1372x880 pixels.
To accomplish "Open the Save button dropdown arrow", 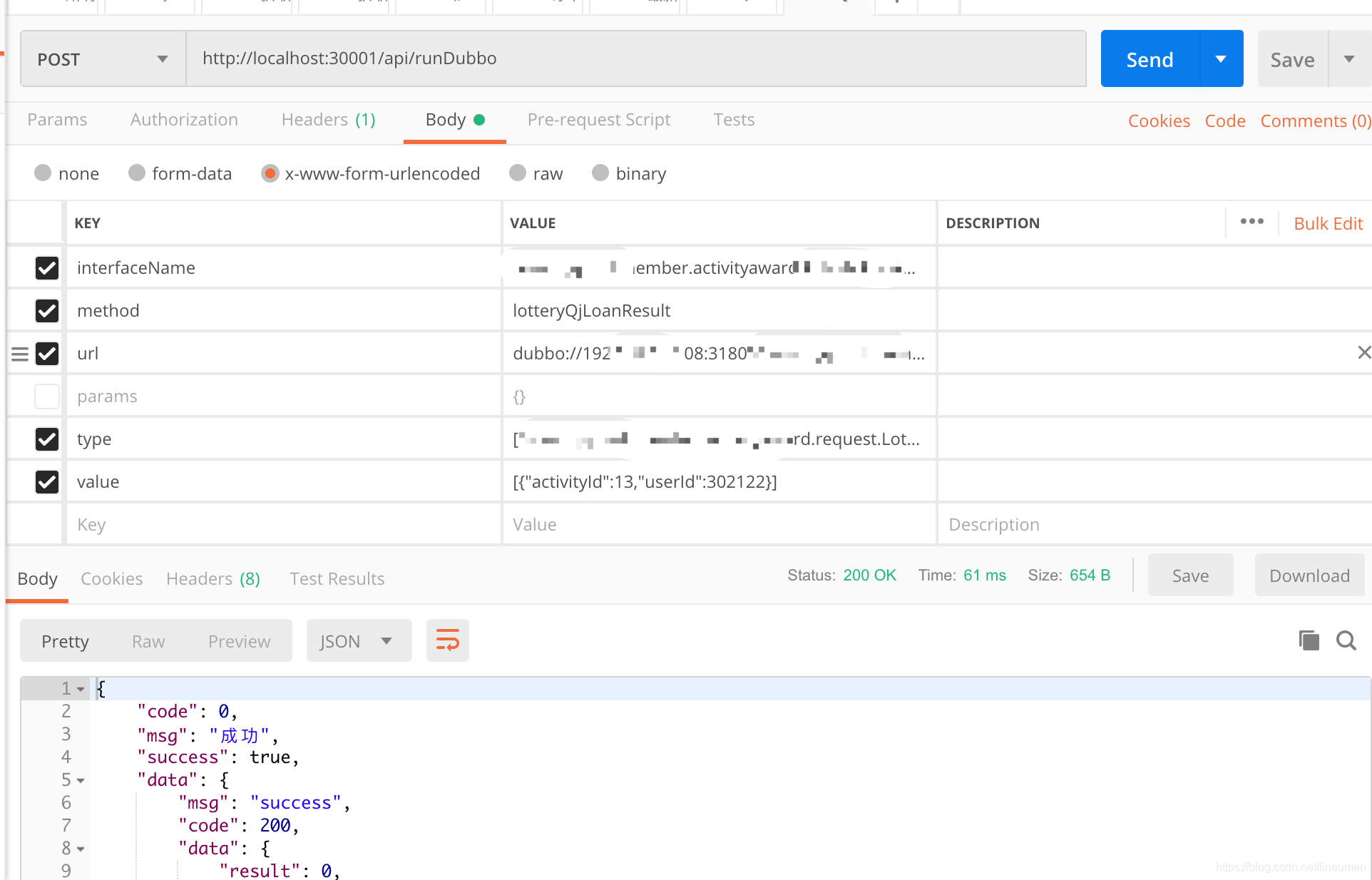I will tap(1349, 59).
